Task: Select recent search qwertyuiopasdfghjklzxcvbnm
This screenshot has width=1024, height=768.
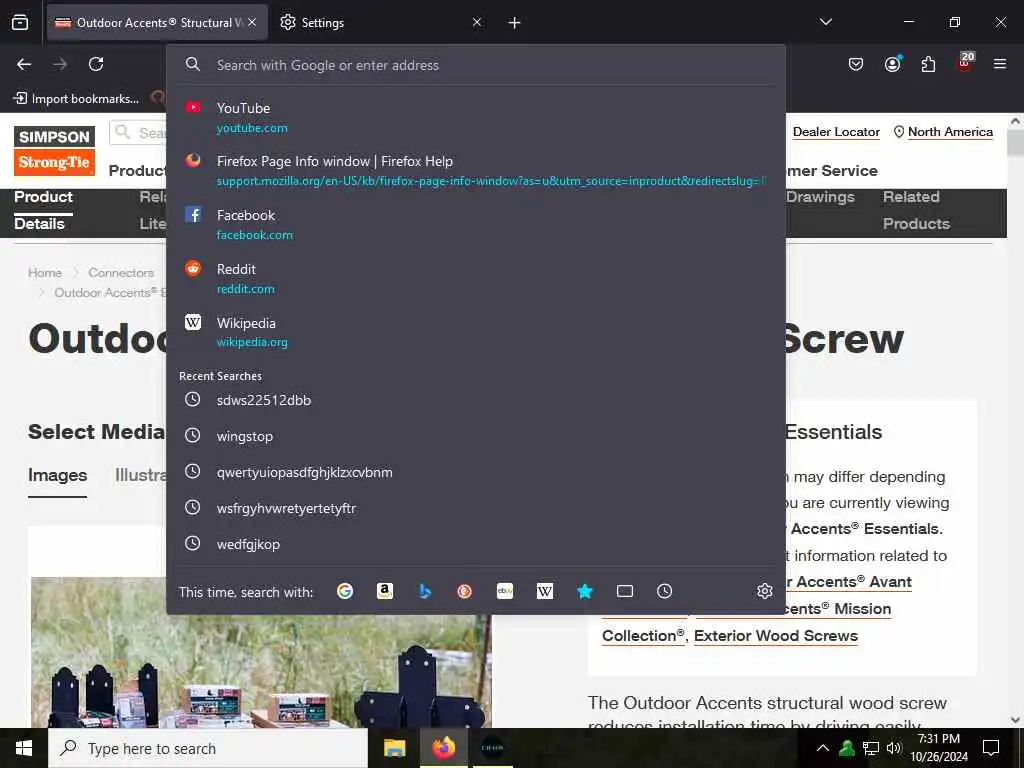Action: point(476,472)
